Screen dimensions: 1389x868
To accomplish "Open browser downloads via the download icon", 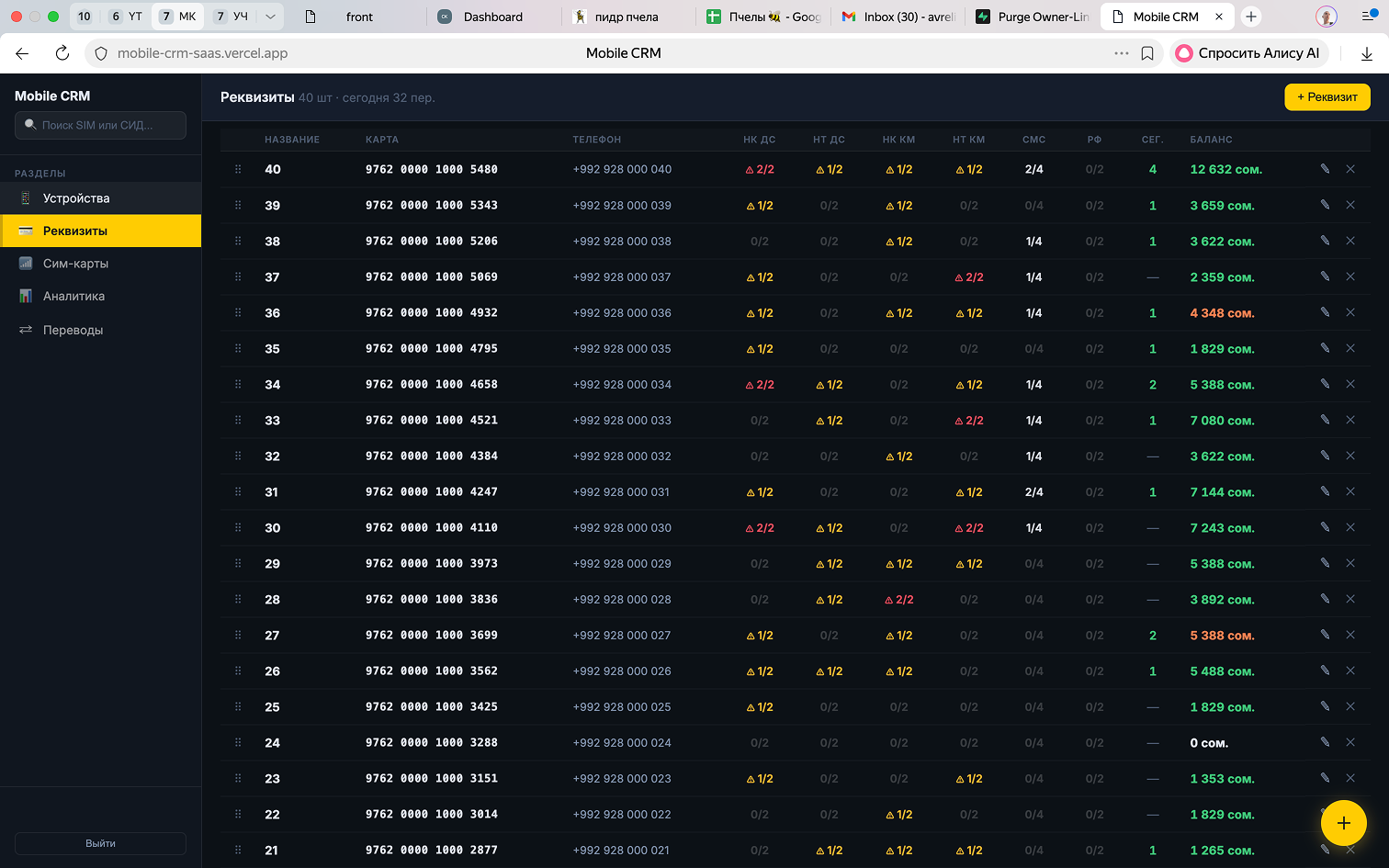I will pos(1367,53).
